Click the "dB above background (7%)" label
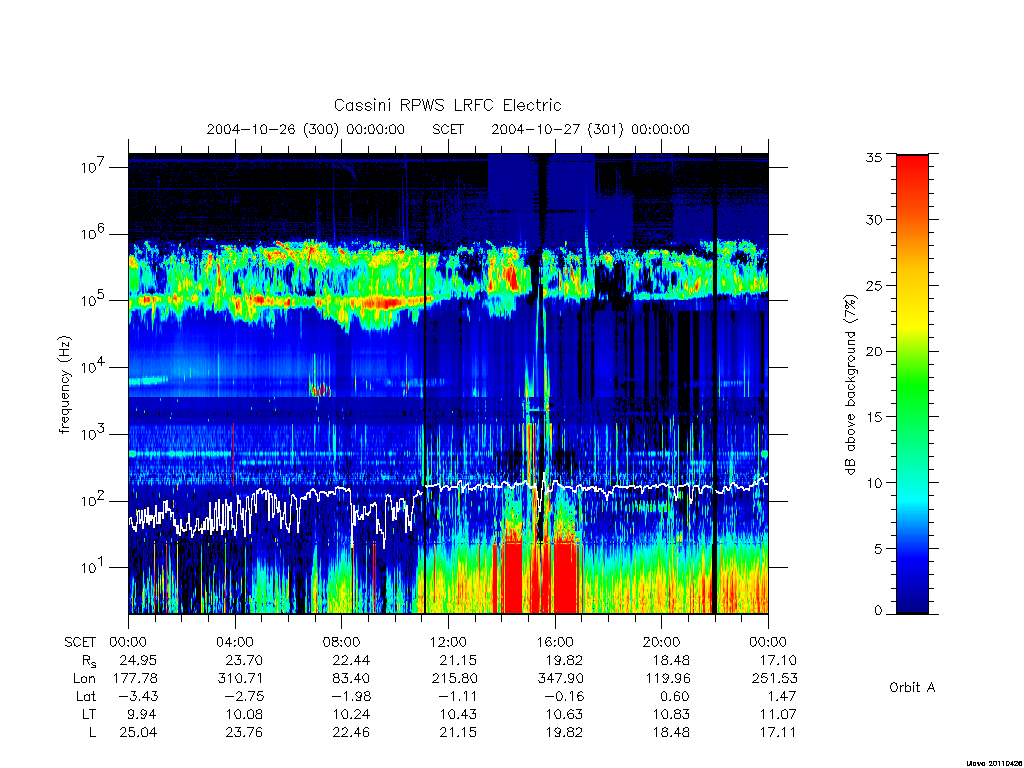The width and height of the screenshot is (1024, 768). tap(850, 385)
